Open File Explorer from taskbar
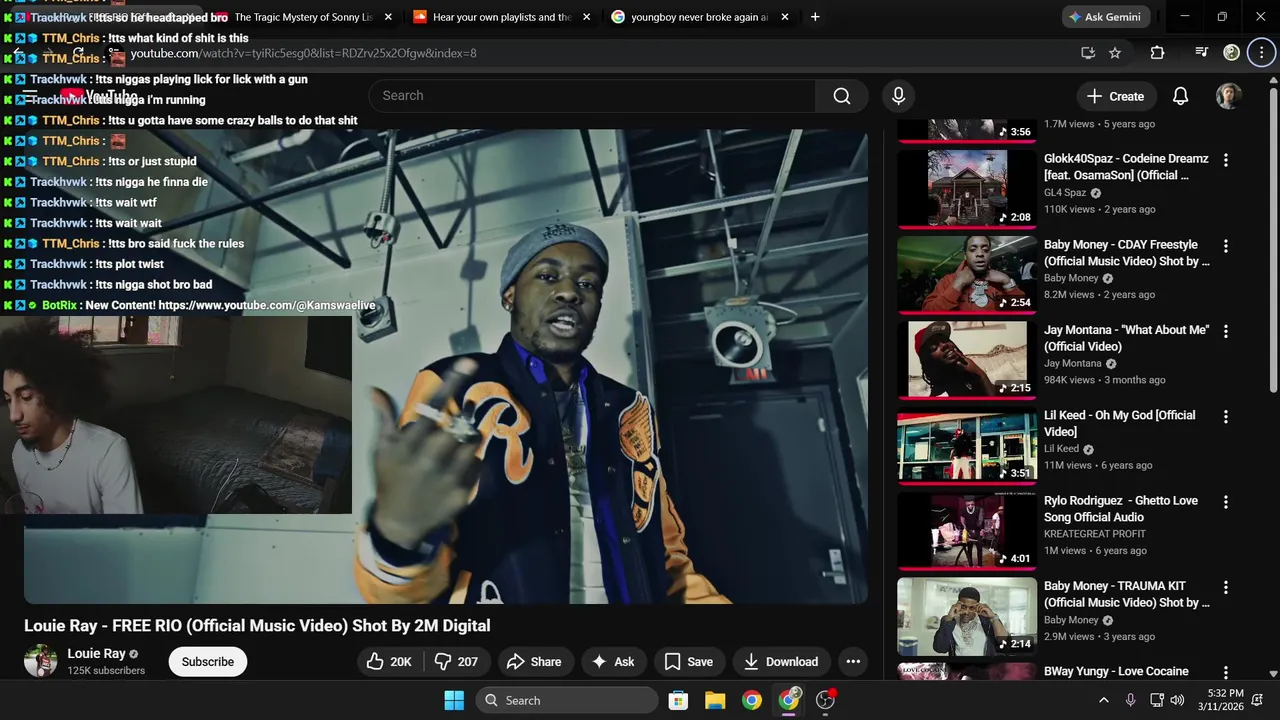1280x720 pixels. 715,700
